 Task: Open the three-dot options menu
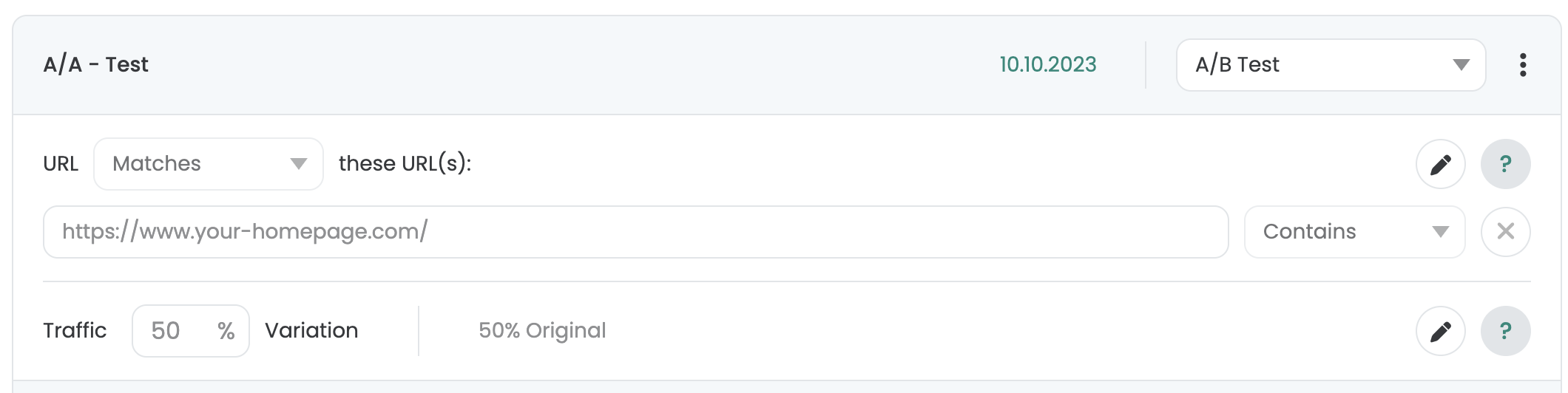(x=1522, y=65)
